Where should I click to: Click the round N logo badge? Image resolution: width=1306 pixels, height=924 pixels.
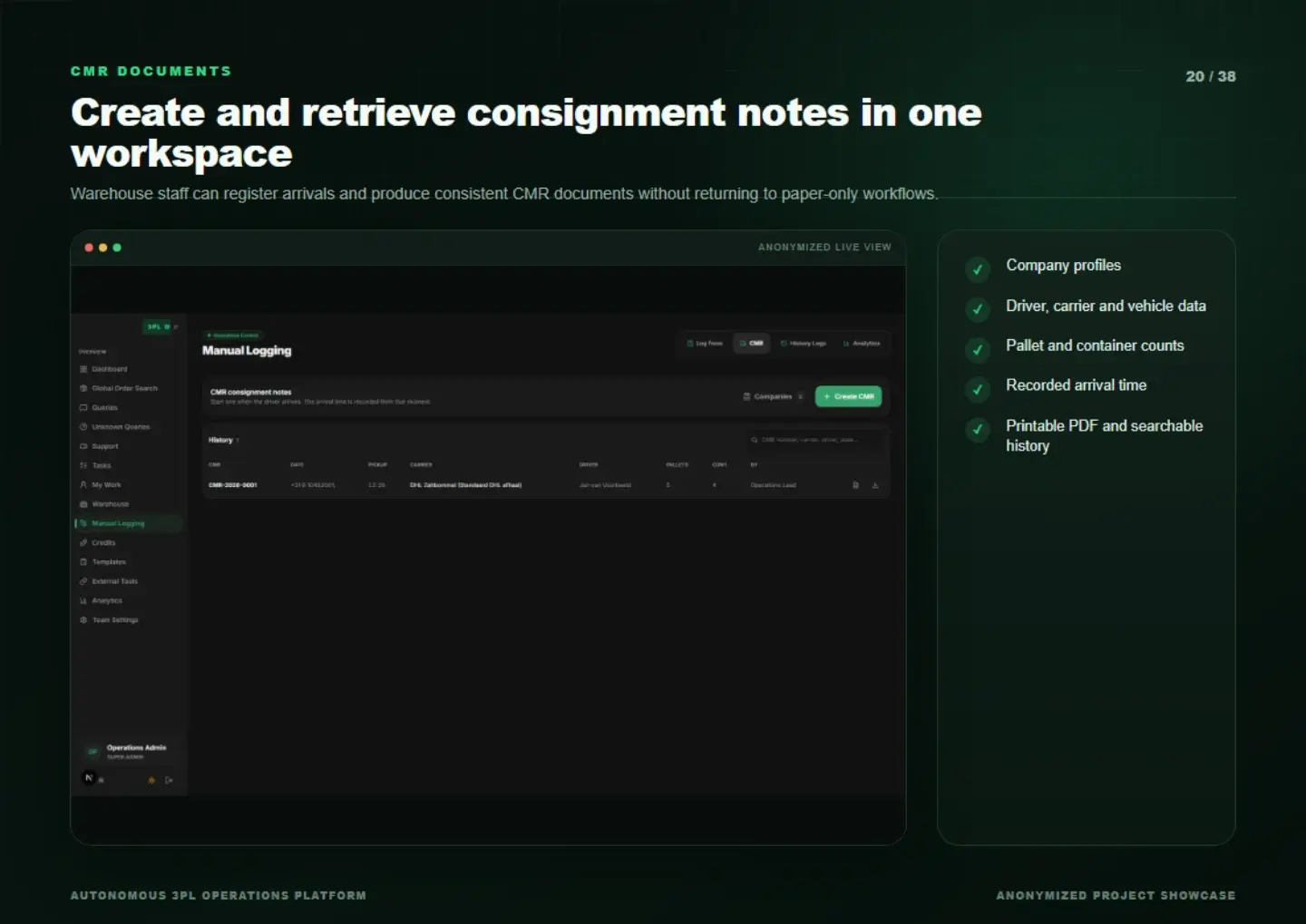point(89,778)
